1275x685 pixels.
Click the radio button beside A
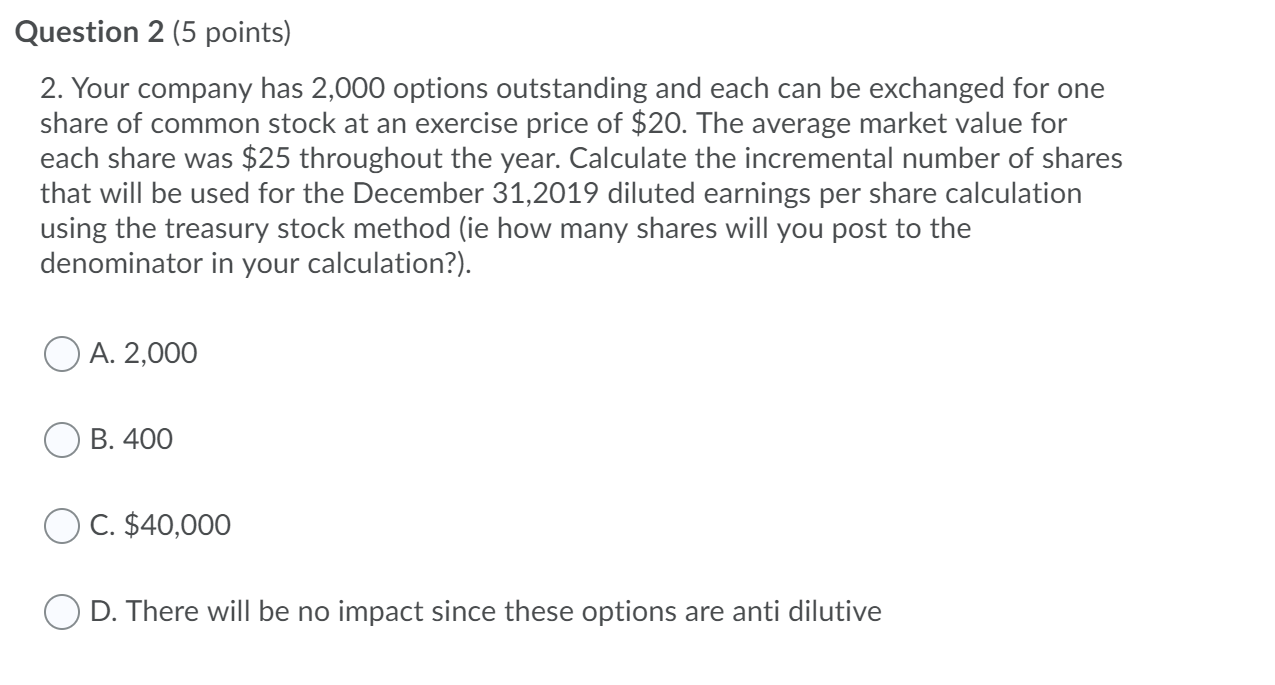click(61, 352)
